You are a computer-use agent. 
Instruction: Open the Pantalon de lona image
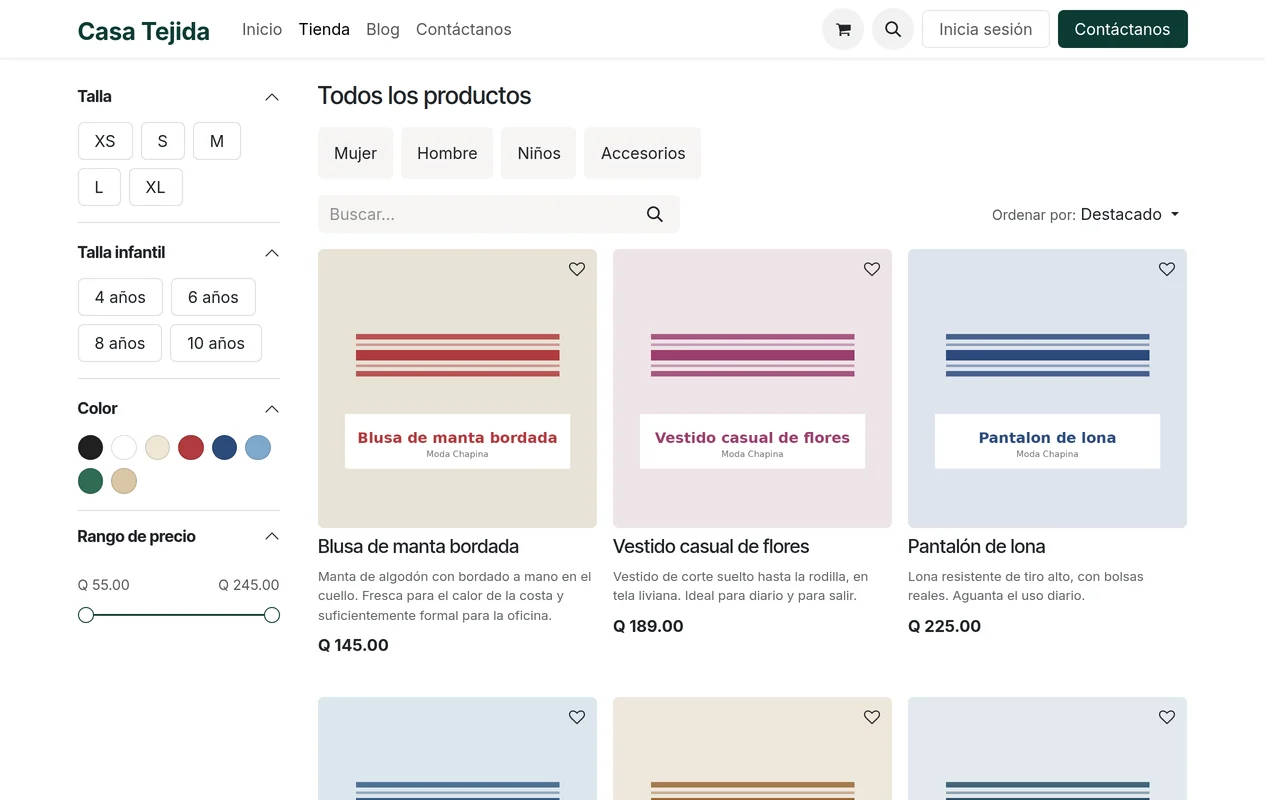click(x=1047, y=388)
